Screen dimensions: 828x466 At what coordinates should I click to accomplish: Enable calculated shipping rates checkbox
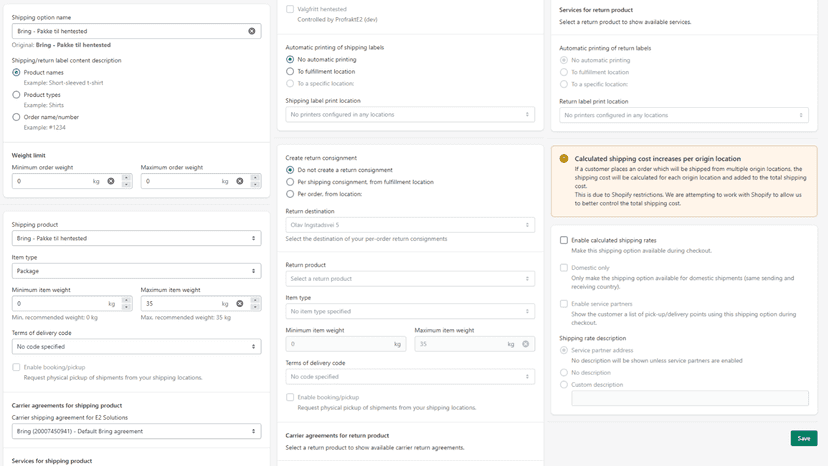(564, 240)
